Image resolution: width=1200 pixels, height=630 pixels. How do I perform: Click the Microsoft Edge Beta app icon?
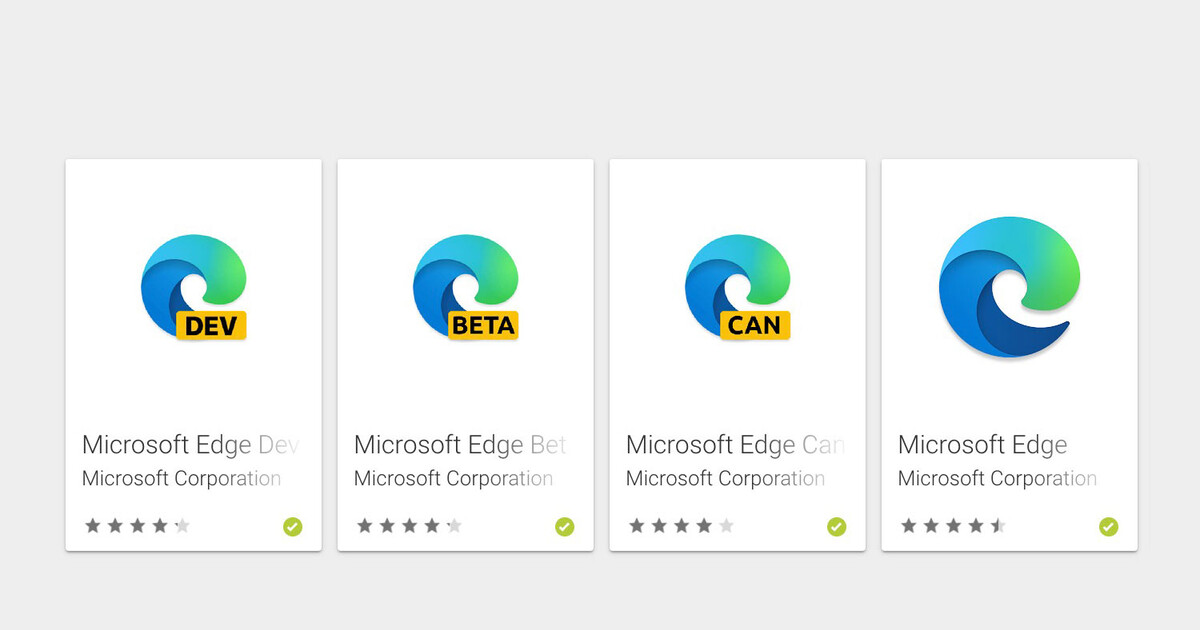(x=465, y=287)
